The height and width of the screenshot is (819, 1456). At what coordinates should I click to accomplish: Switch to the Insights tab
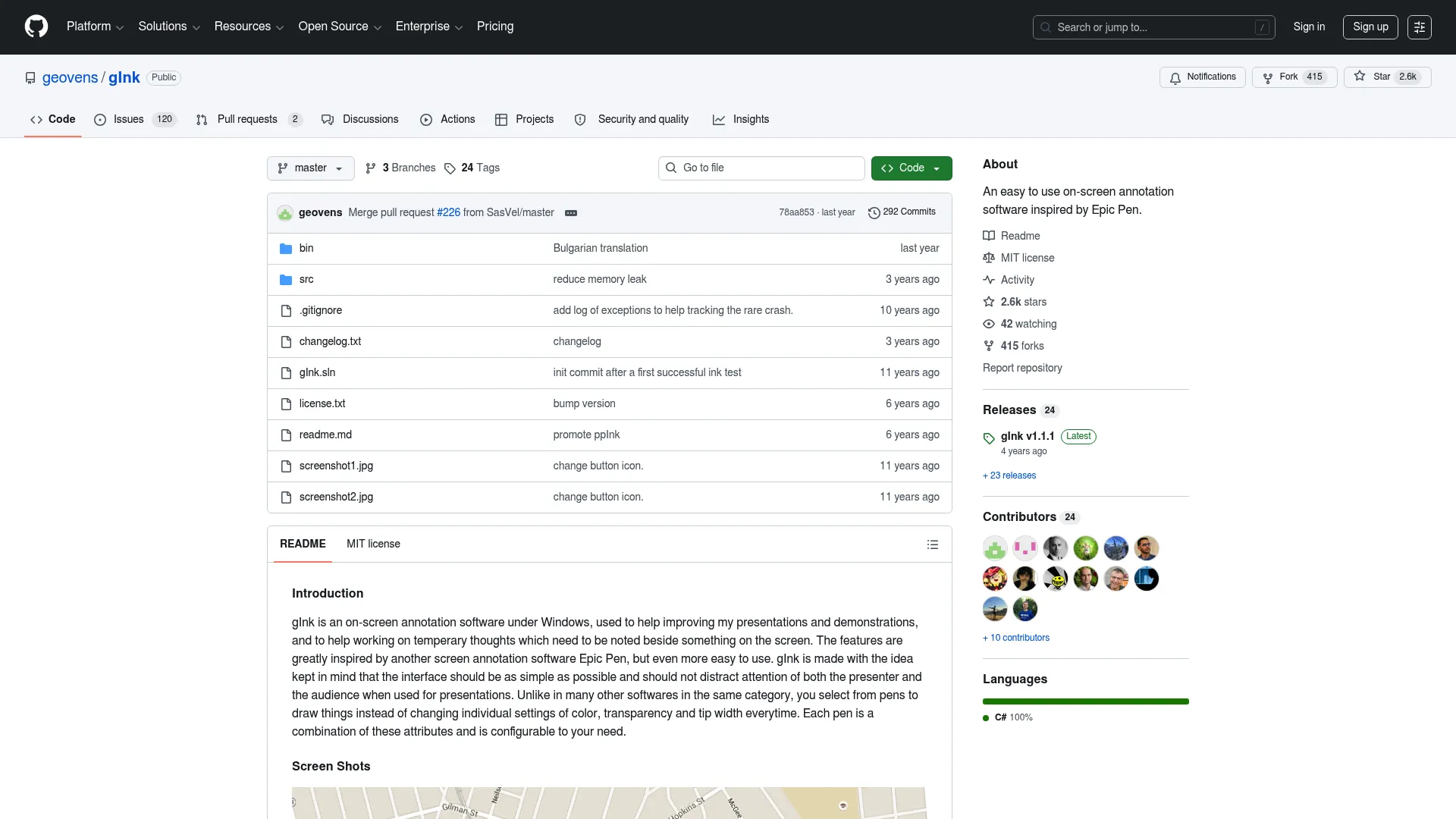pos(740,120)
